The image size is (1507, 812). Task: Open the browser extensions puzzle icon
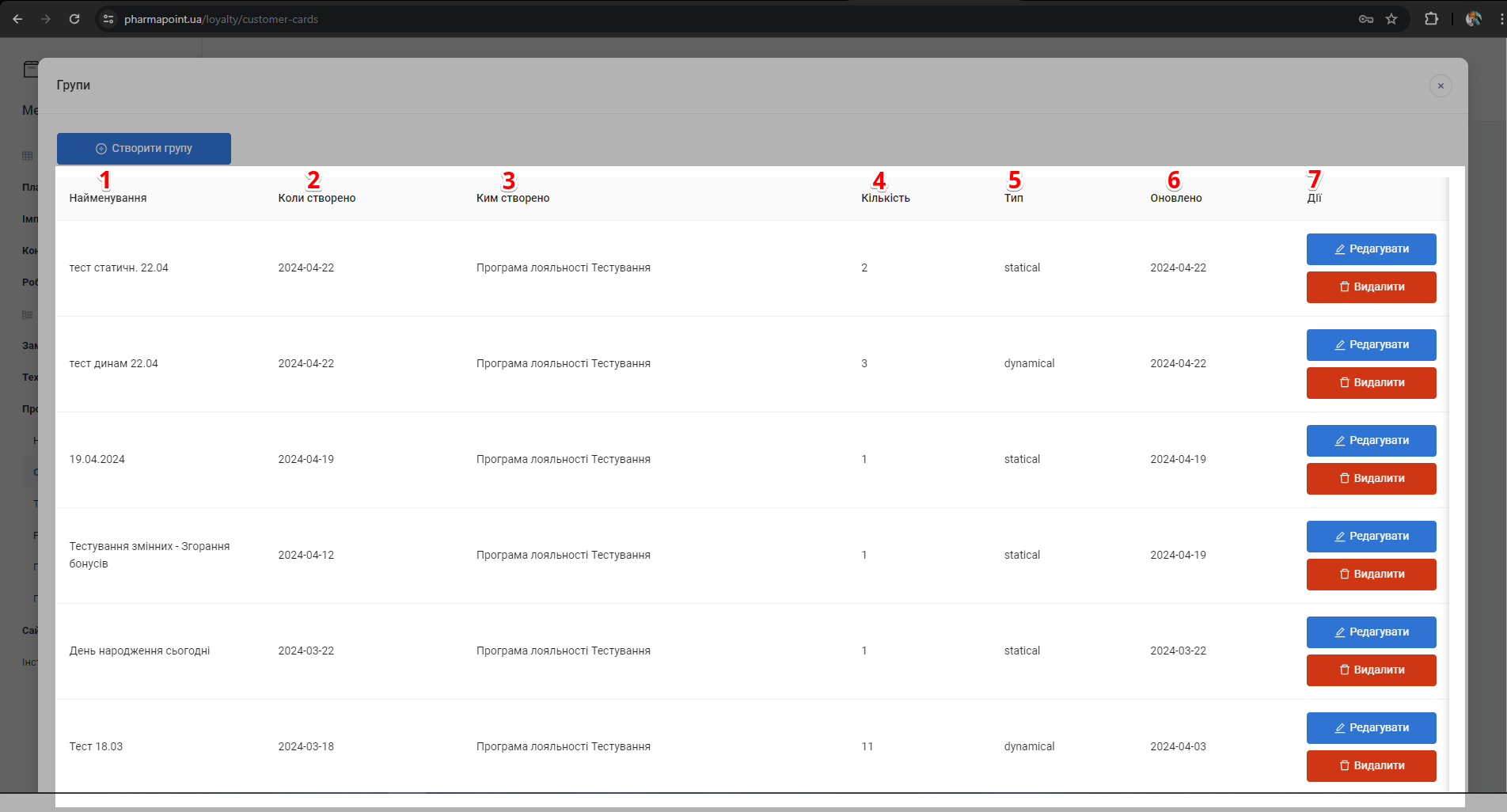coord(1431,19)
